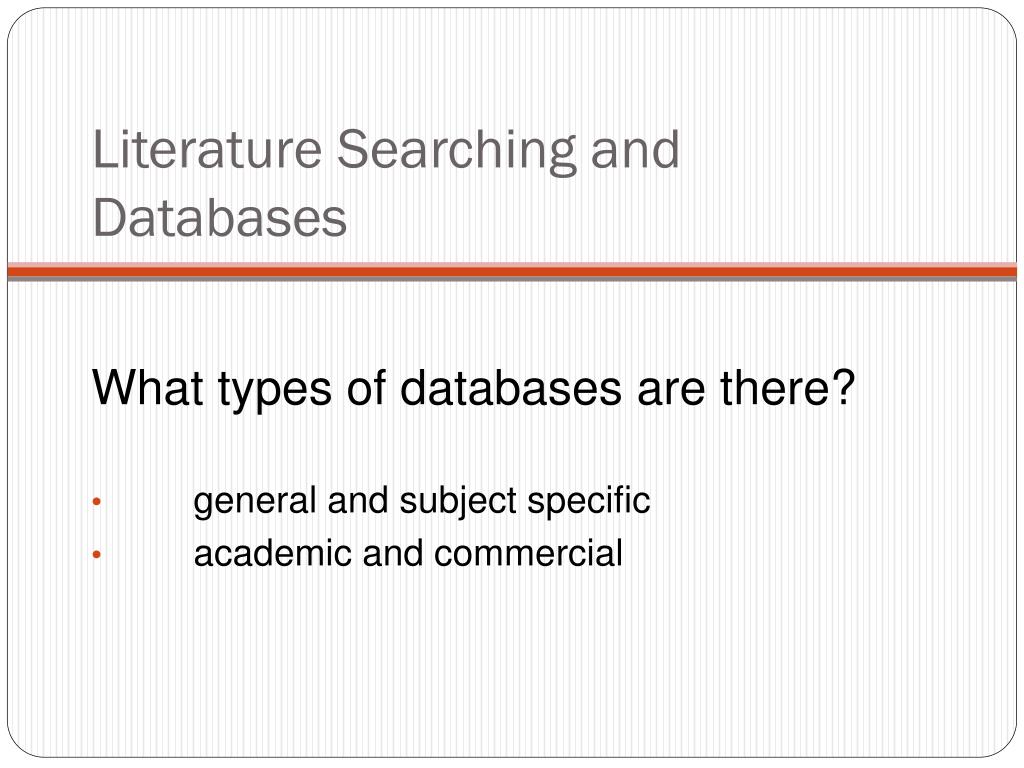This screenshot has height=768, width=1024.
Task: Click the question mark after 'there'
Action: click(844, 387)
